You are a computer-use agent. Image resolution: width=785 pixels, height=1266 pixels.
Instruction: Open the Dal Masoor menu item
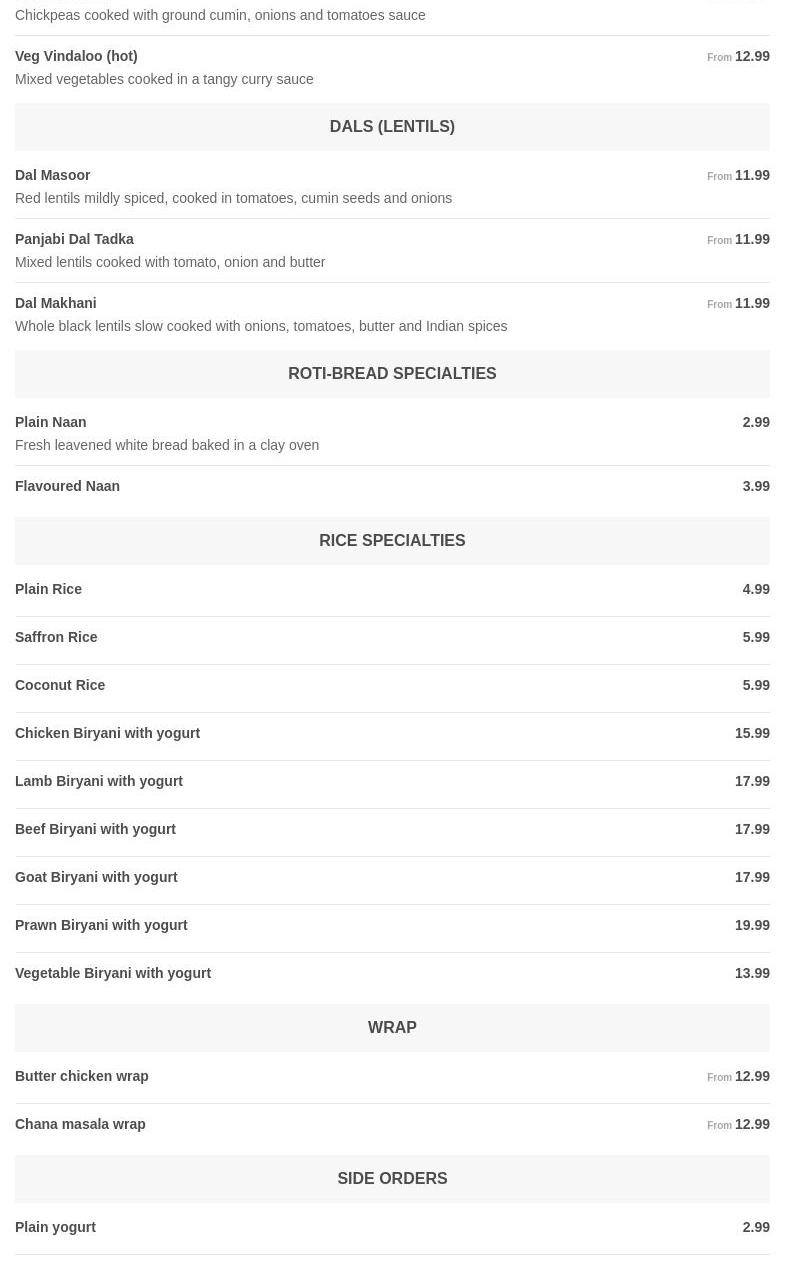tap(53, 176)
